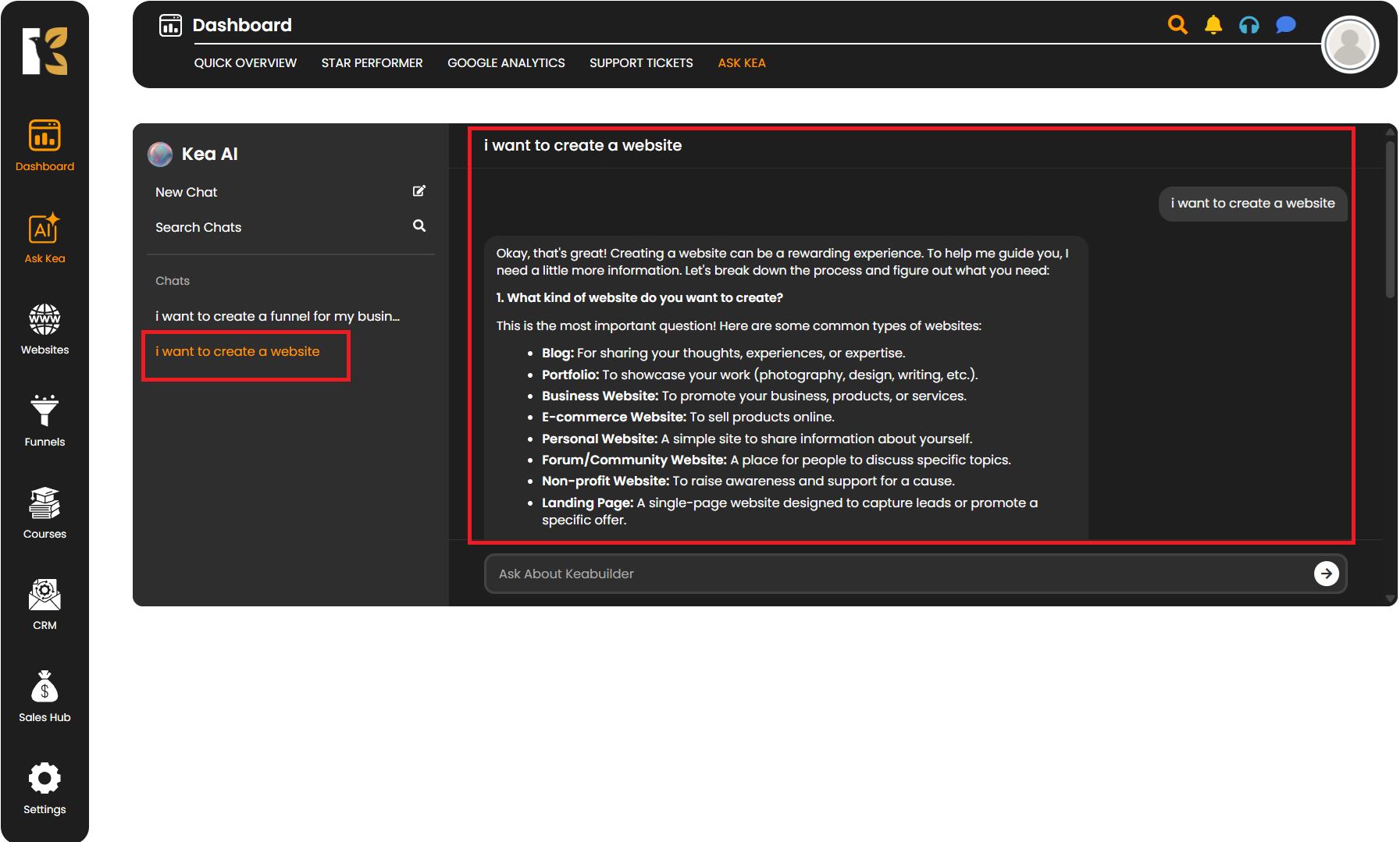Open the Support Tickets tab
The height and width of the screenshot is (842, 1400).
click(641, 63)
